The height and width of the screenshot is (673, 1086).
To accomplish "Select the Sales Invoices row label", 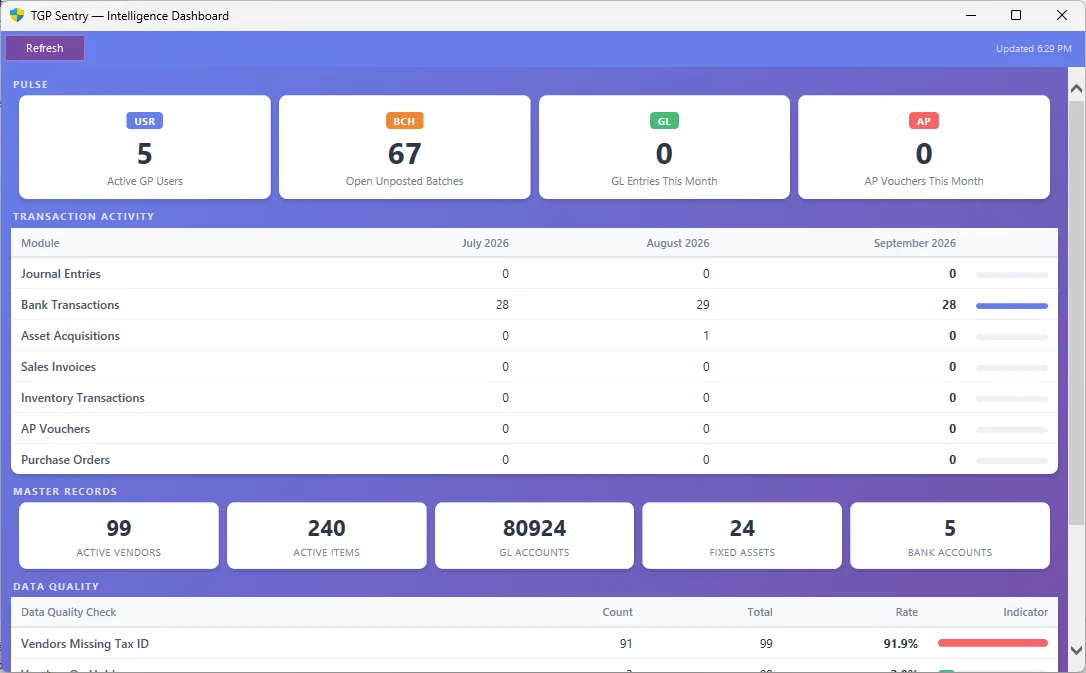I will tap(58, 367).
